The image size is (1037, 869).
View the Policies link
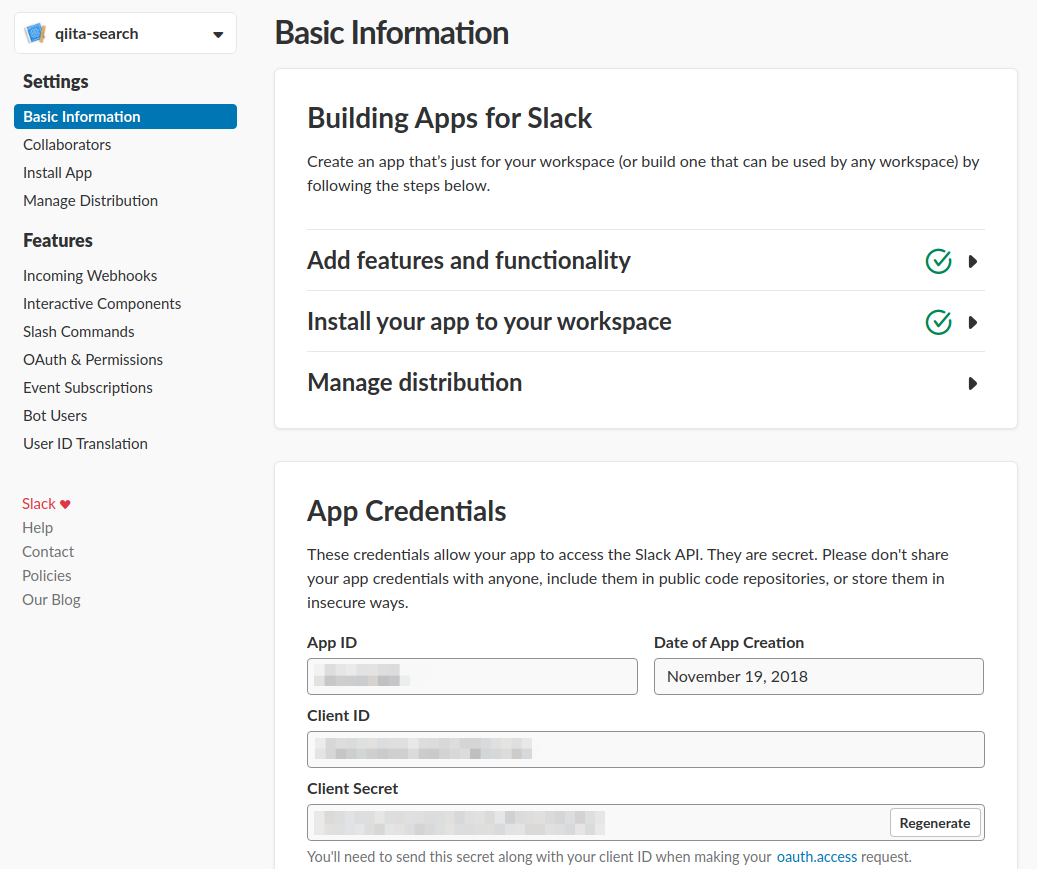pos(47,576)
